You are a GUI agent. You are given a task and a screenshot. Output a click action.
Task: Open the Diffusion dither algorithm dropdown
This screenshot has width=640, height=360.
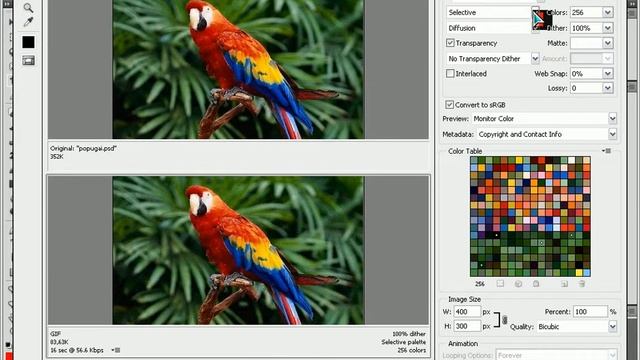tap(493, 28)
